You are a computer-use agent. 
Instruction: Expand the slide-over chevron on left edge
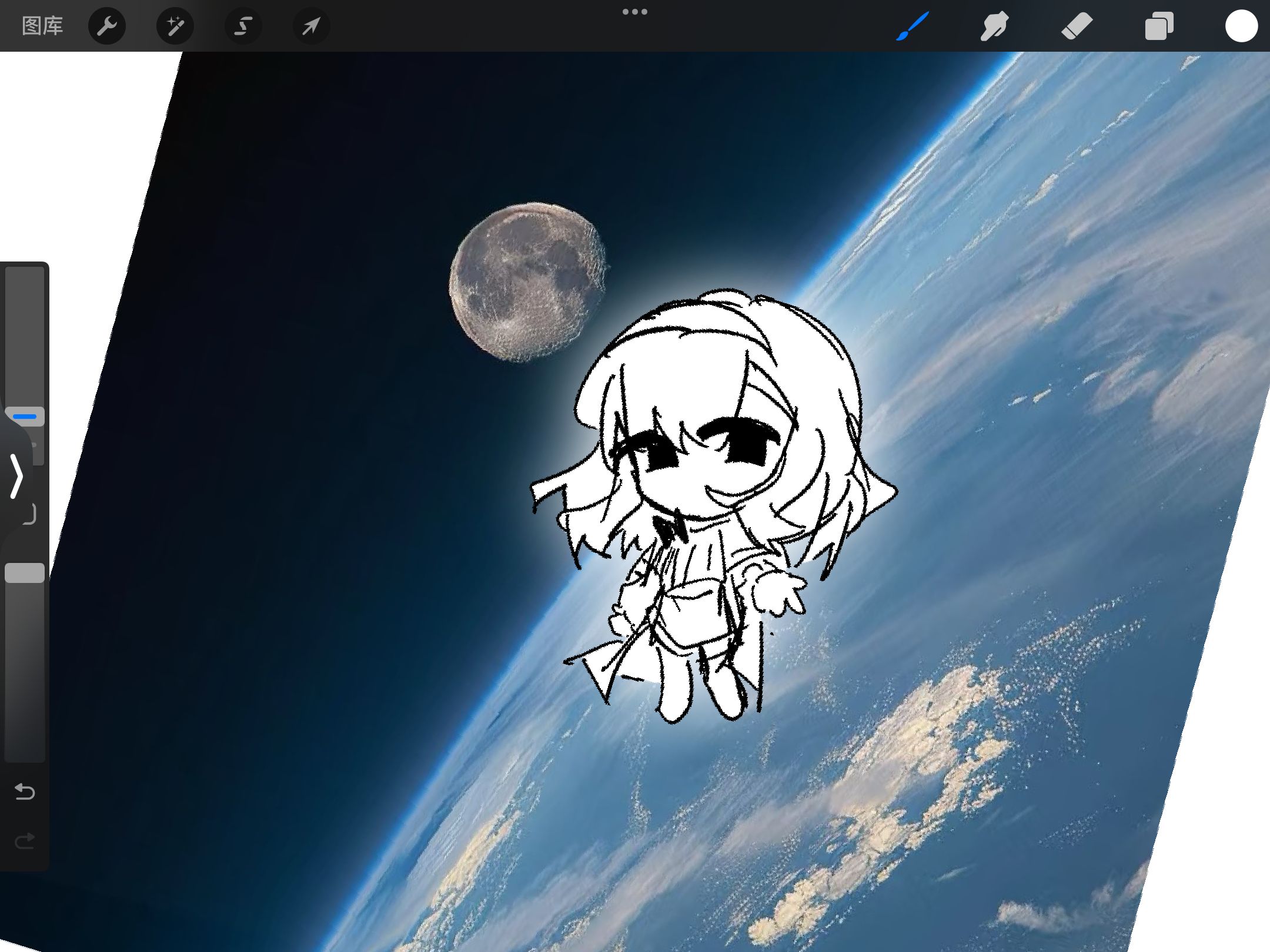[16, 476]
